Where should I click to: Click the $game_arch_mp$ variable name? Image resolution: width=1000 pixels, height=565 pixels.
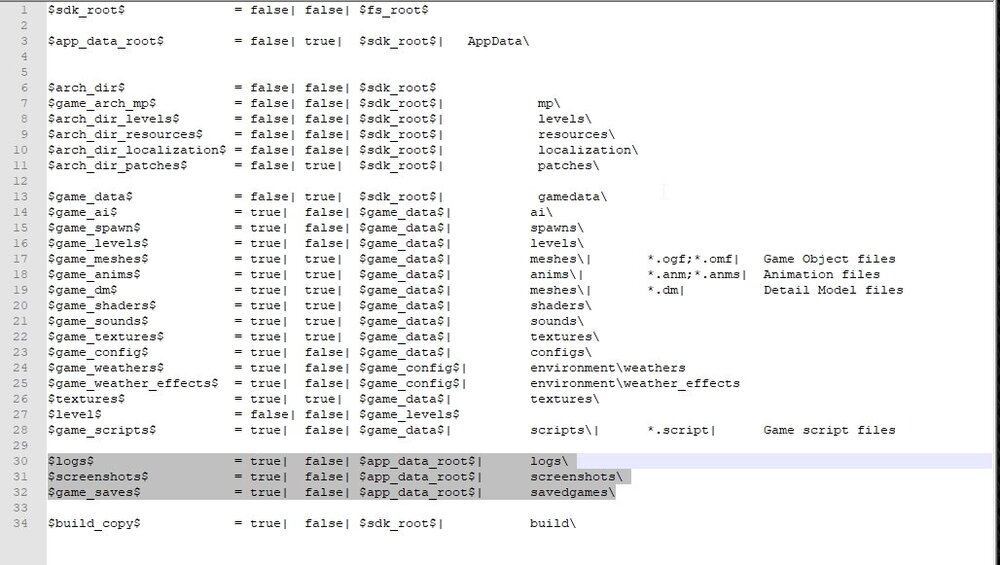coord(101,103)
